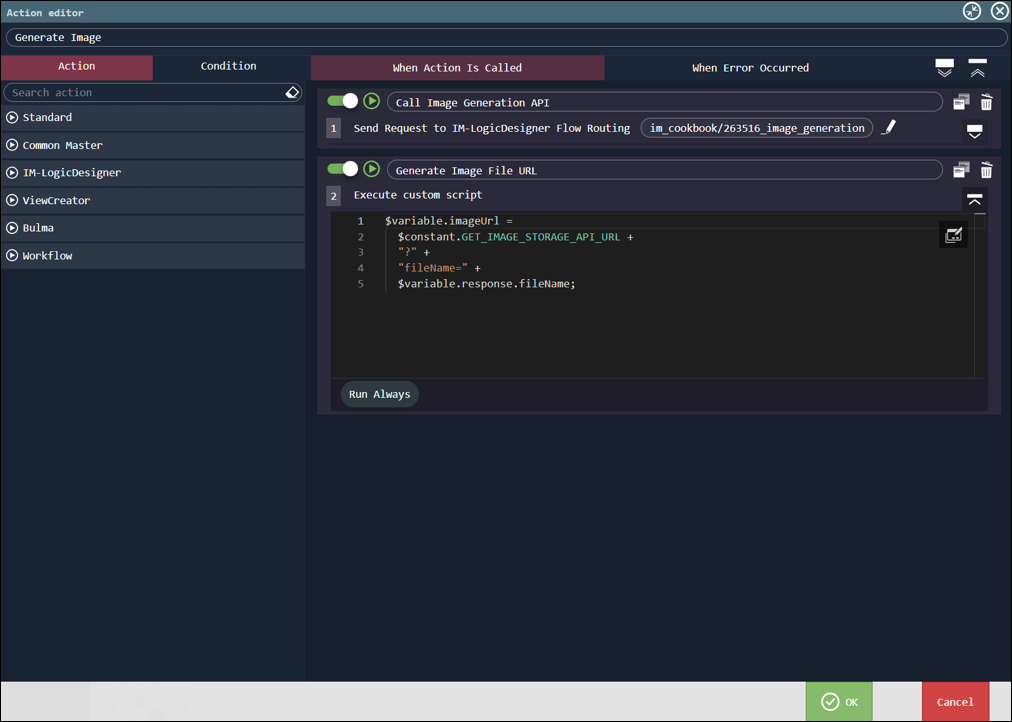Expand the Workflow action category
The image size is (1012, 722).
12,255
